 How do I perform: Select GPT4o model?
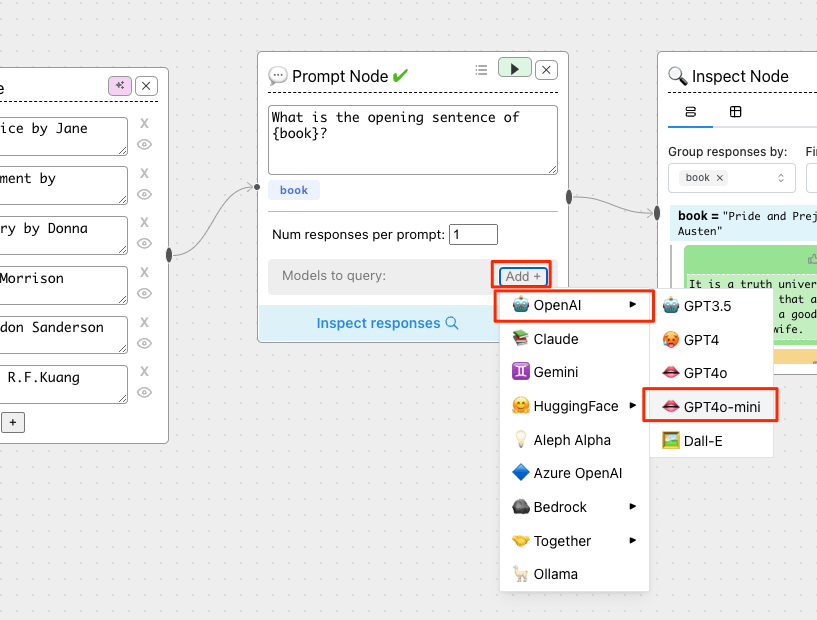(x=711, y=373)
